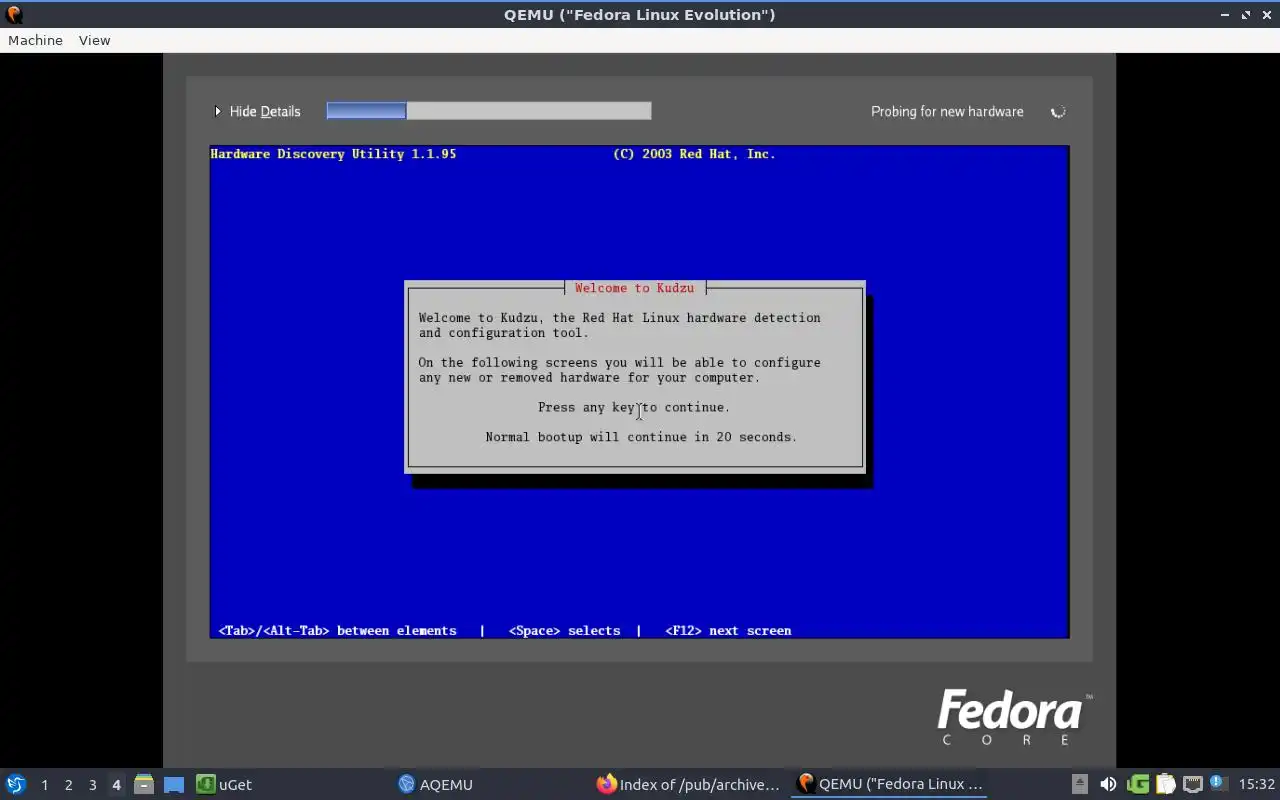Click the update notification tray icon

coord(1217,783)
